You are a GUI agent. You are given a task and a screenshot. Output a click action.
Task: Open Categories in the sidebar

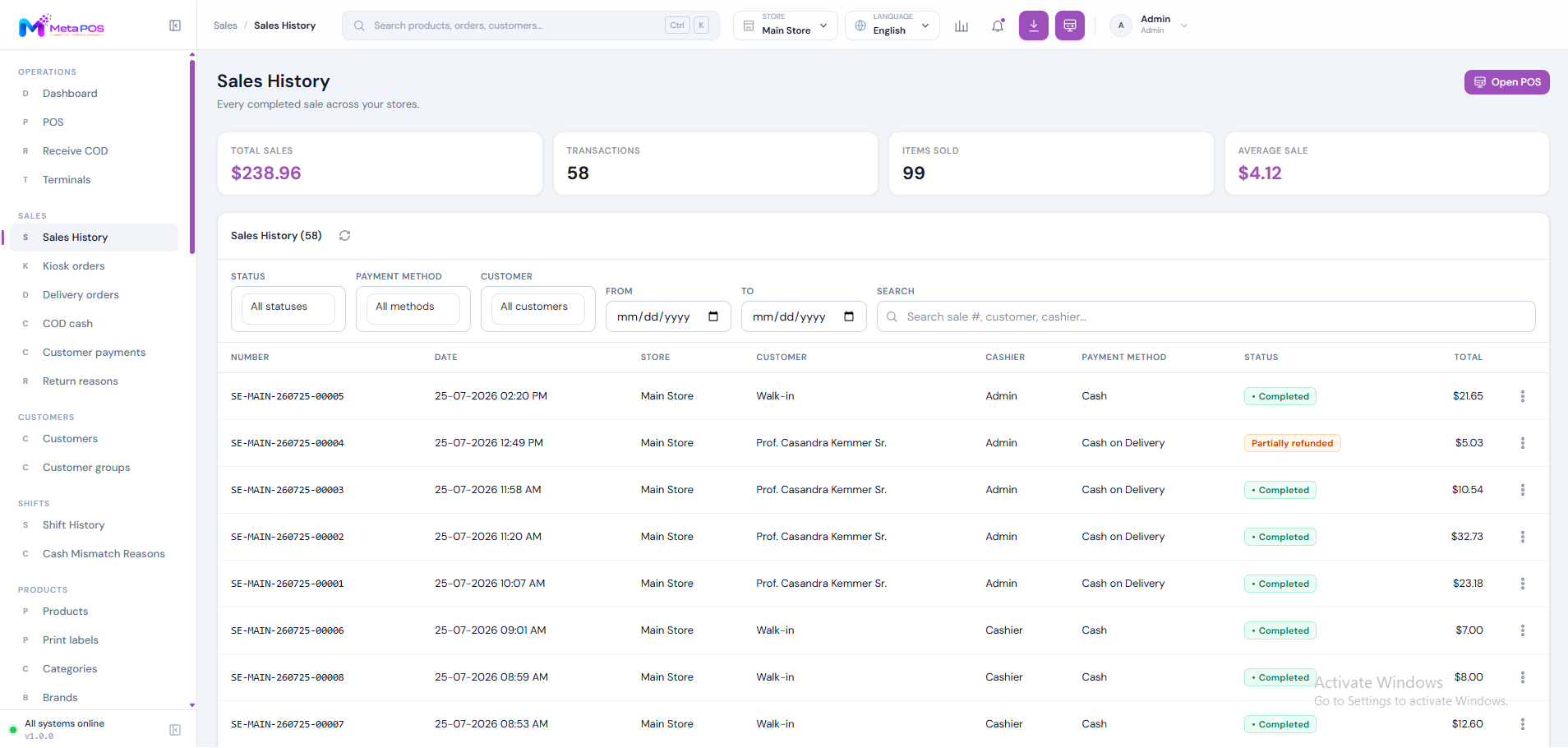click(94, 669)
